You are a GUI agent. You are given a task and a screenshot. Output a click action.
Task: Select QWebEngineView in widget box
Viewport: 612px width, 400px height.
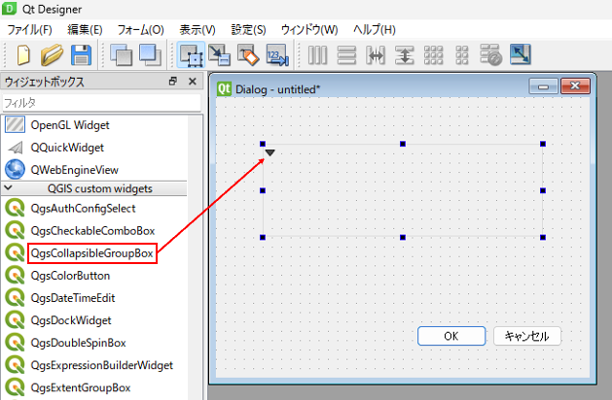pos(74,170)
